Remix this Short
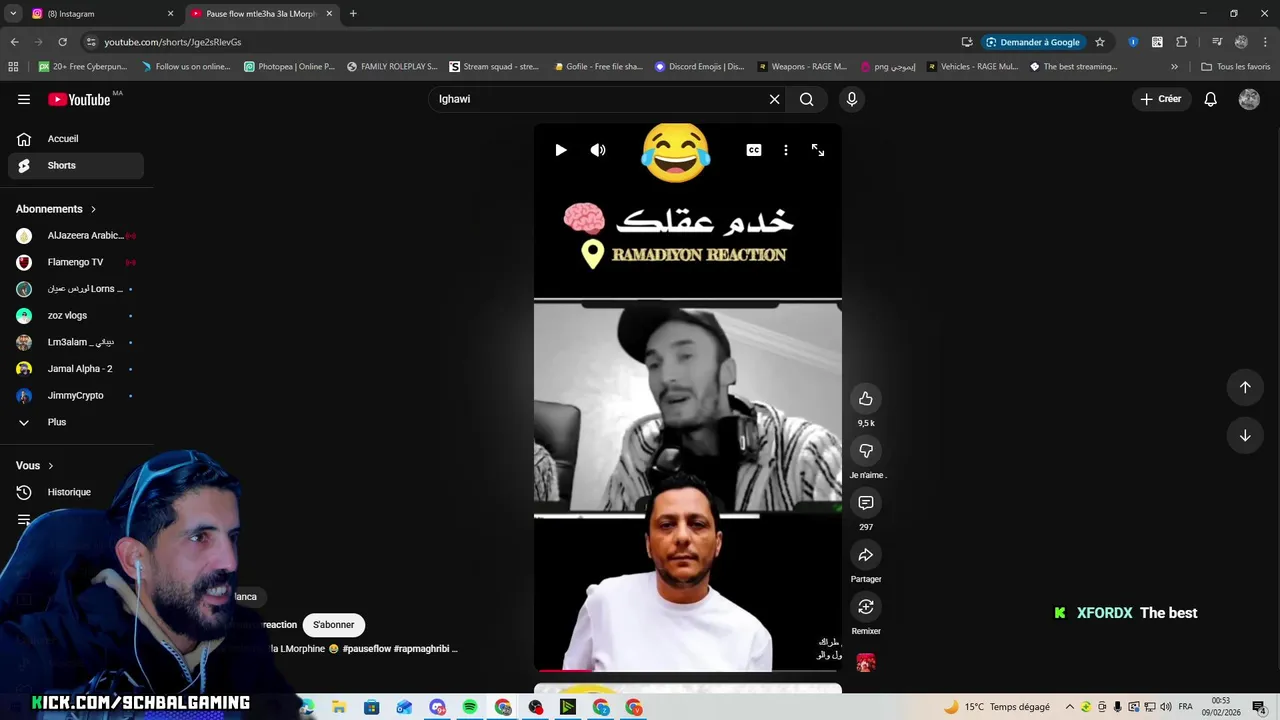The image size is (1280, 720). tap(866, 607)
